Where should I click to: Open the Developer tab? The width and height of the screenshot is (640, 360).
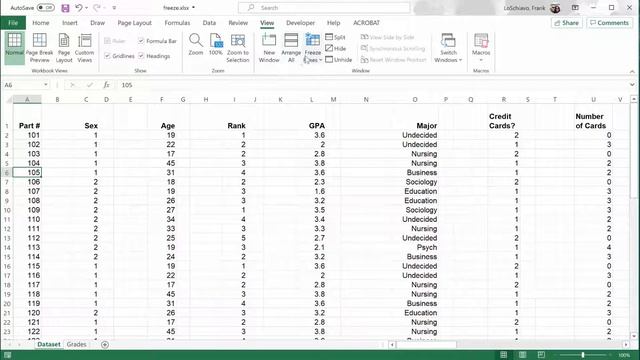(300, 23)
